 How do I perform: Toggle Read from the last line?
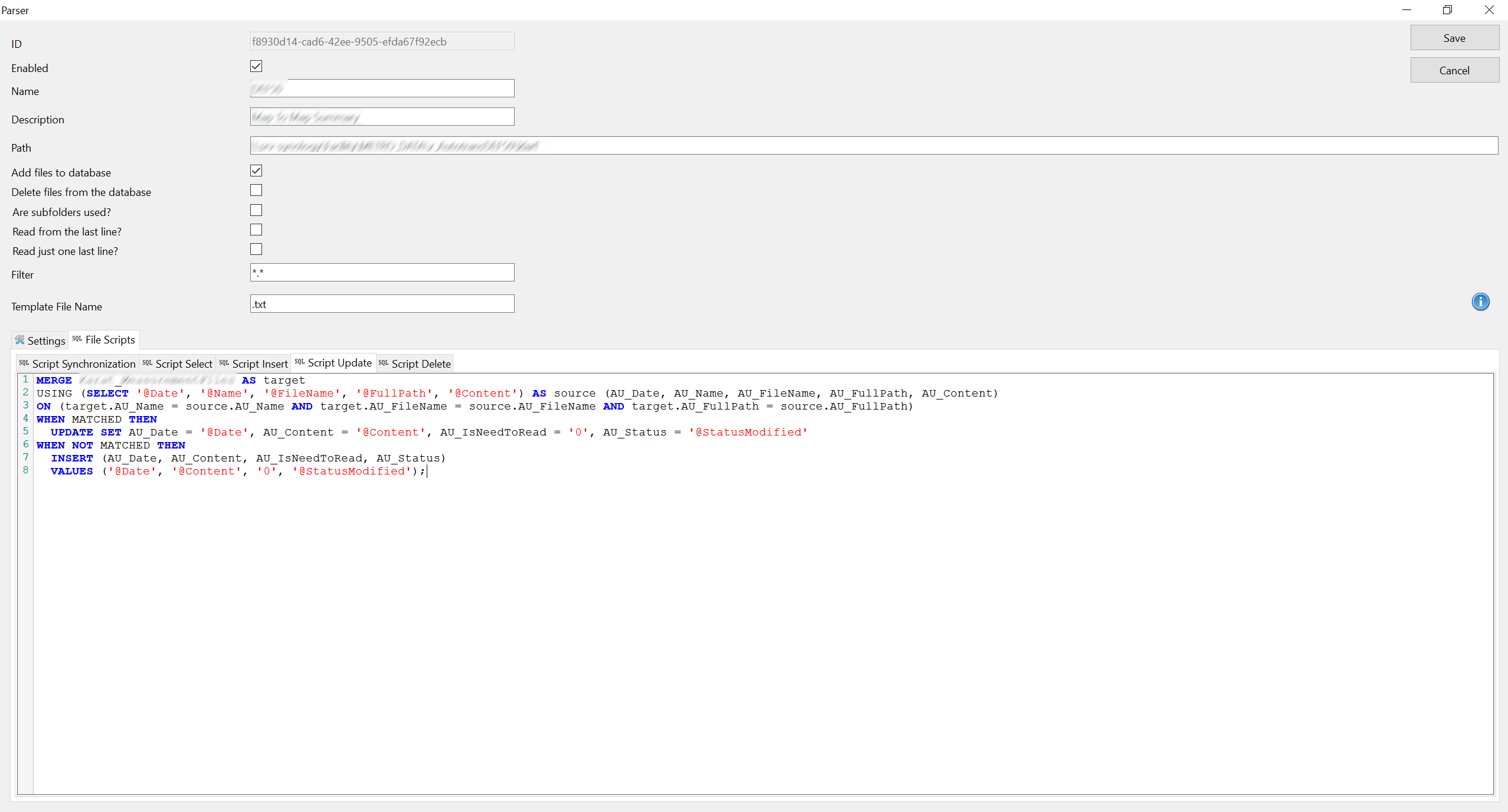pos(256,230)
